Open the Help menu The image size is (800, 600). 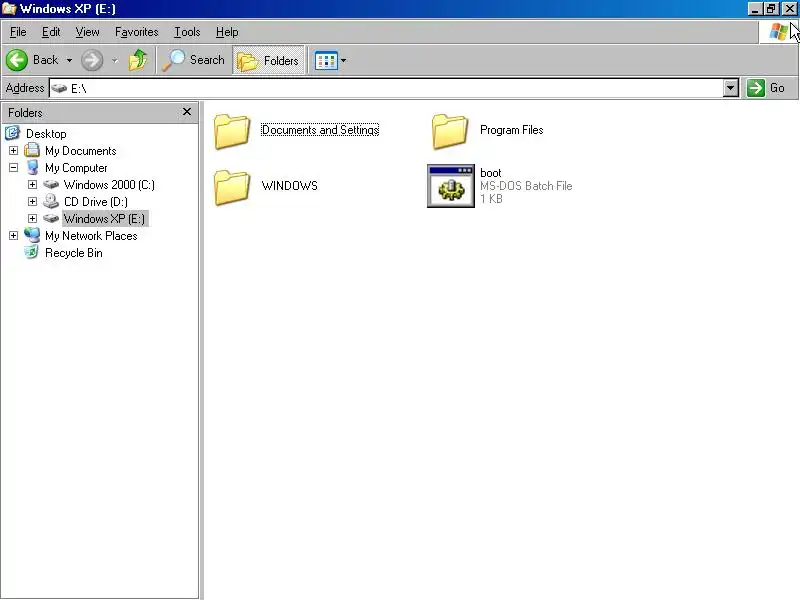(227, 32)
